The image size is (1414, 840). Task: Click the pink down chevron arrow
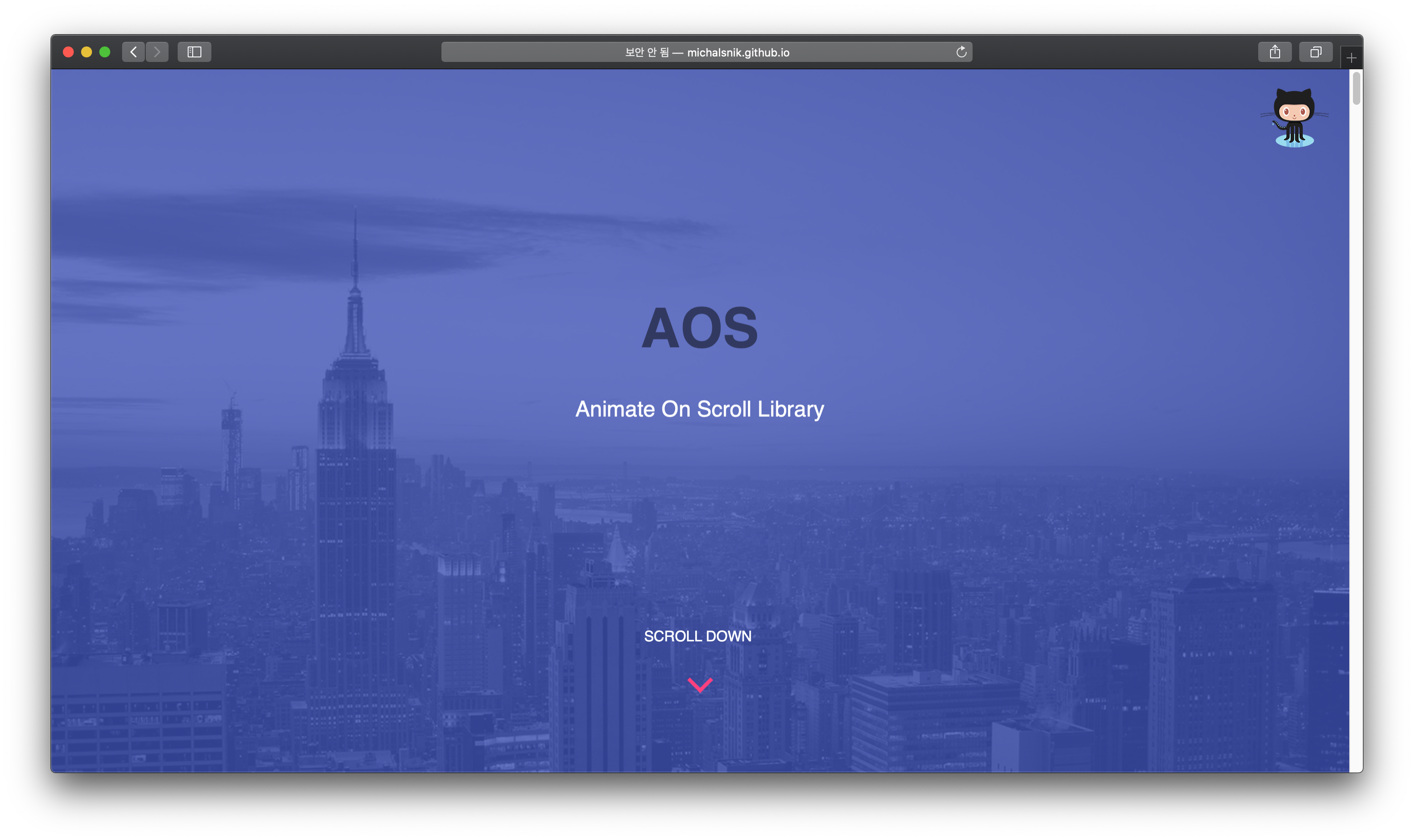click(700, 685)
